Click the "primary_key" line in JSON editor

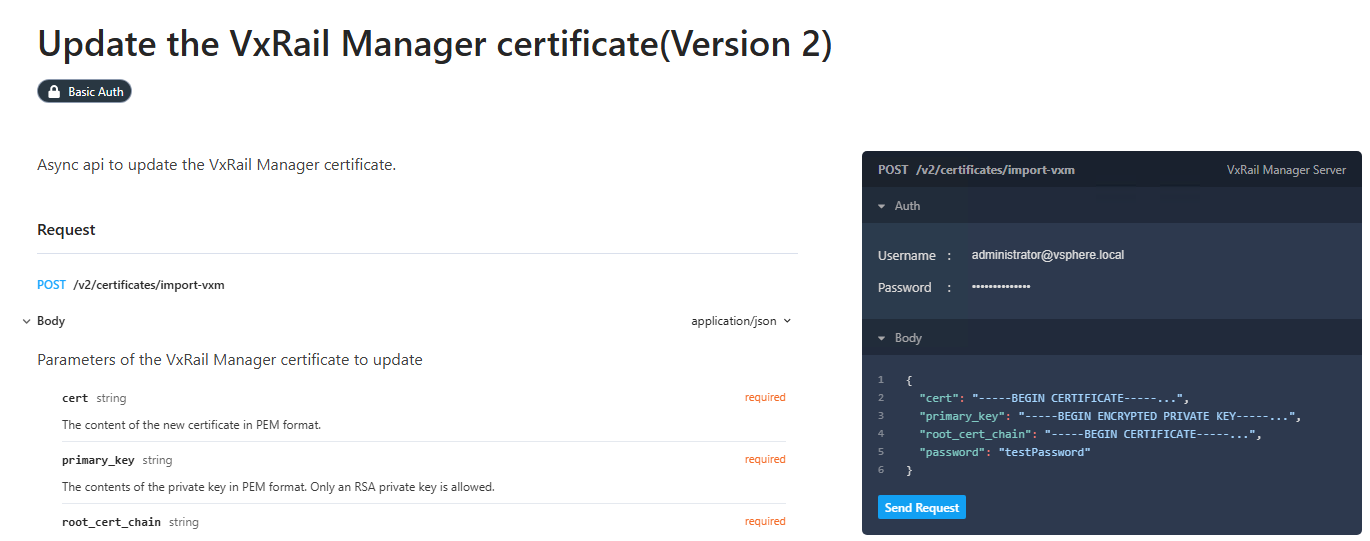(1110, 416)
